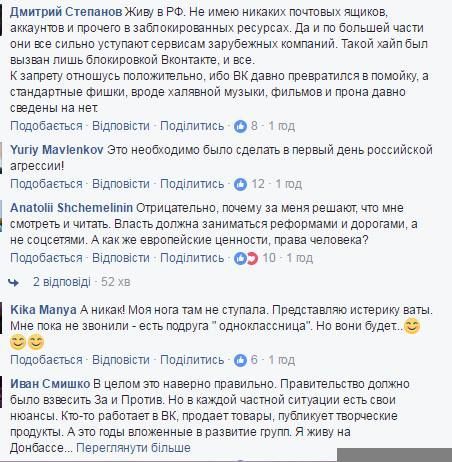Expand Иван Смишко's comment with Переглянути більше
Viewport: 452px width, 462px height.
[133, 447]
